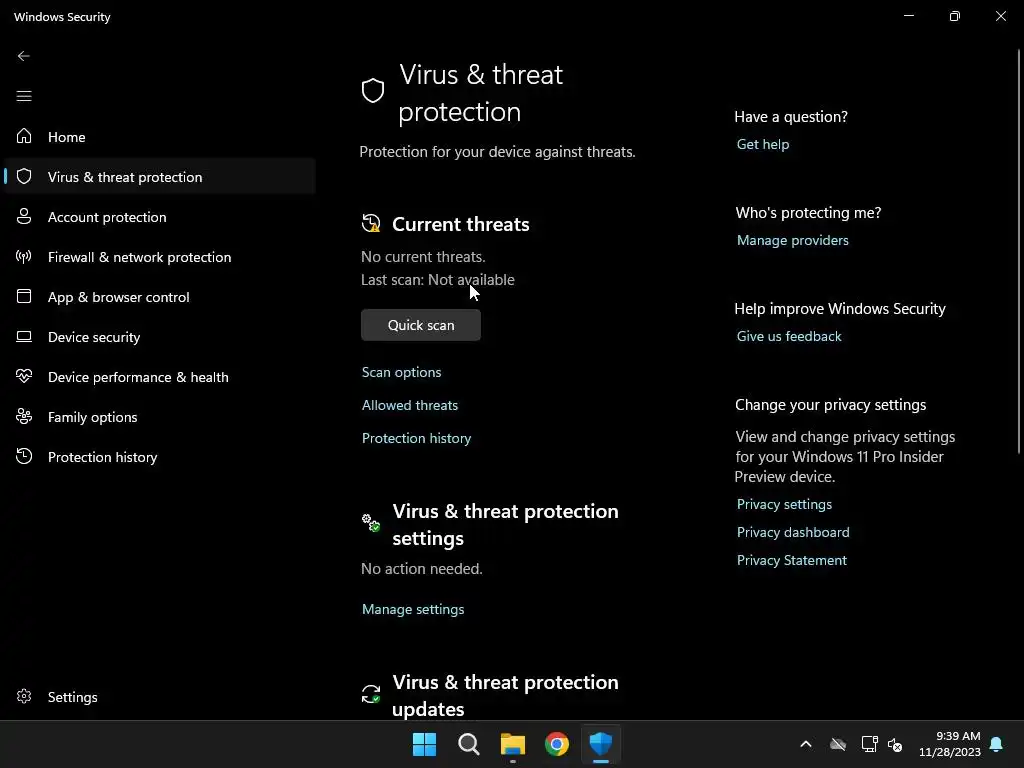Click the Settings gear icon
Screen dimensions: 1024x768
tap(24, 696)
